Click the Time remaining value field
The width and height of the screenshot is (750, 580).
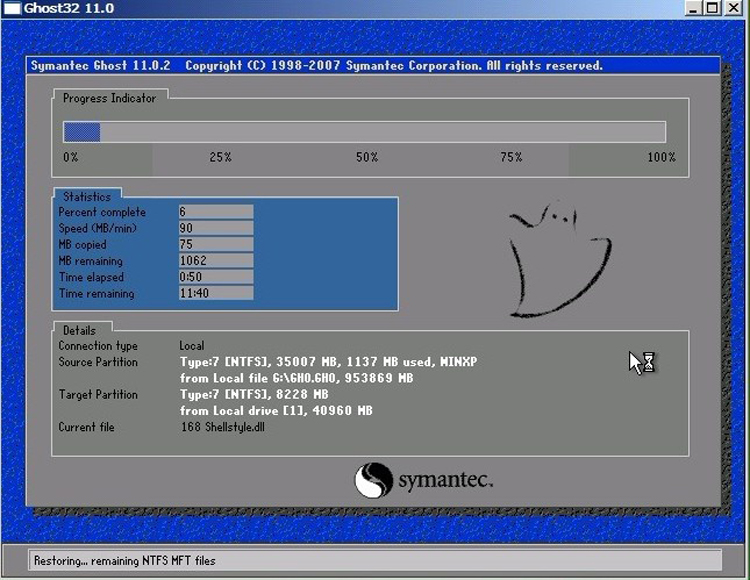[214, 294]
